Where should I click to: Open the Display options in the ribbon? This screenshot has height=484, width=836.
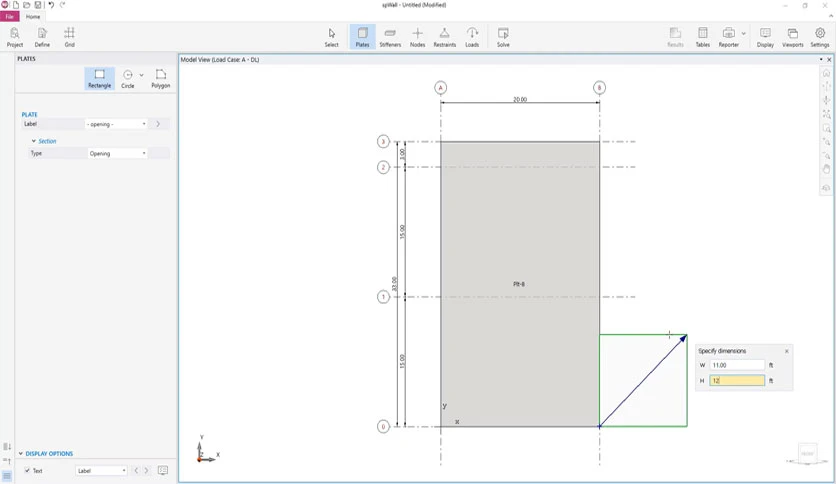pyautogui.click(x=765, y=37)
